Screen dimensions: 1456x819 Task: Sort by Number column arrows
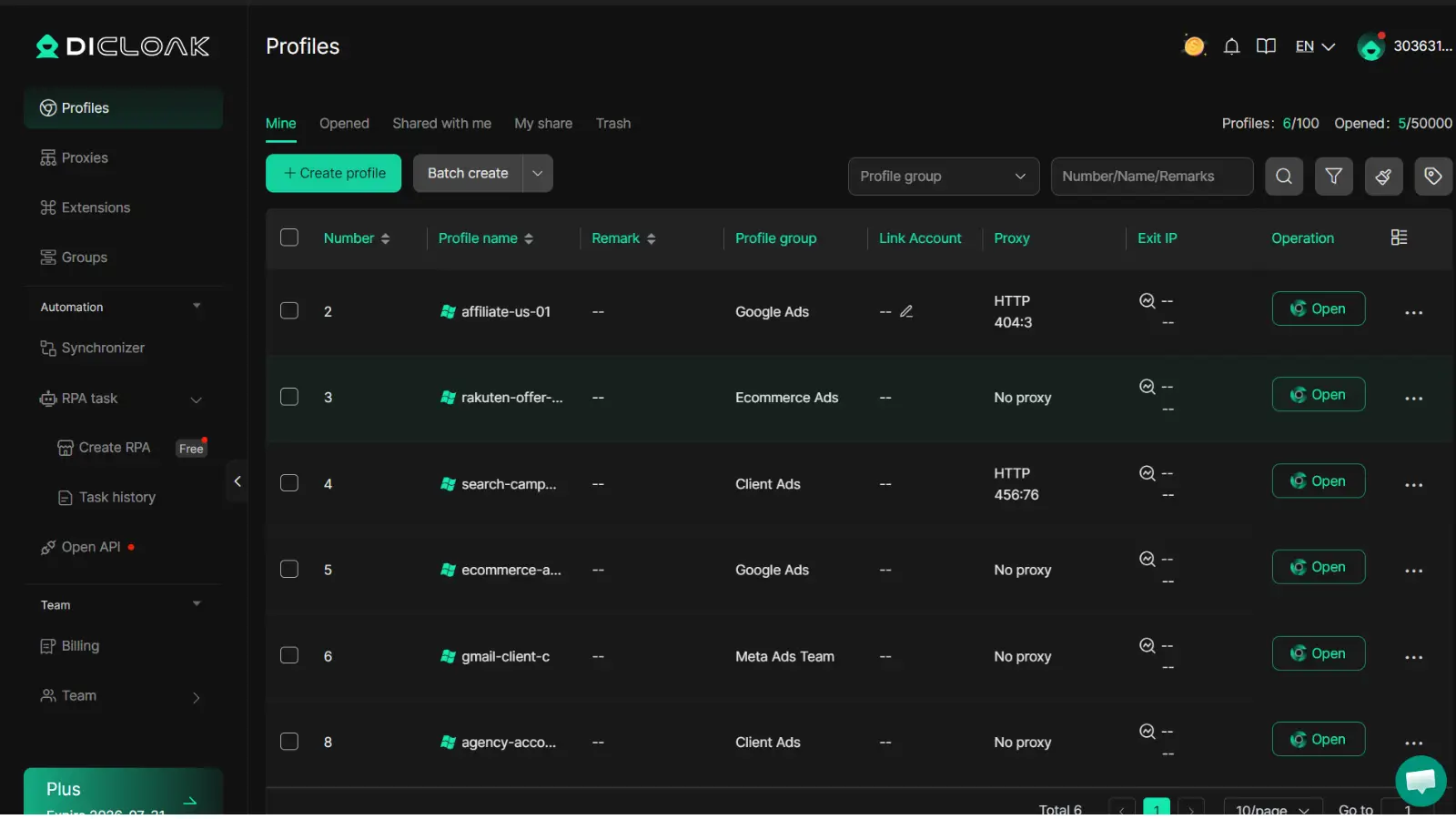(x=386, y=238)
